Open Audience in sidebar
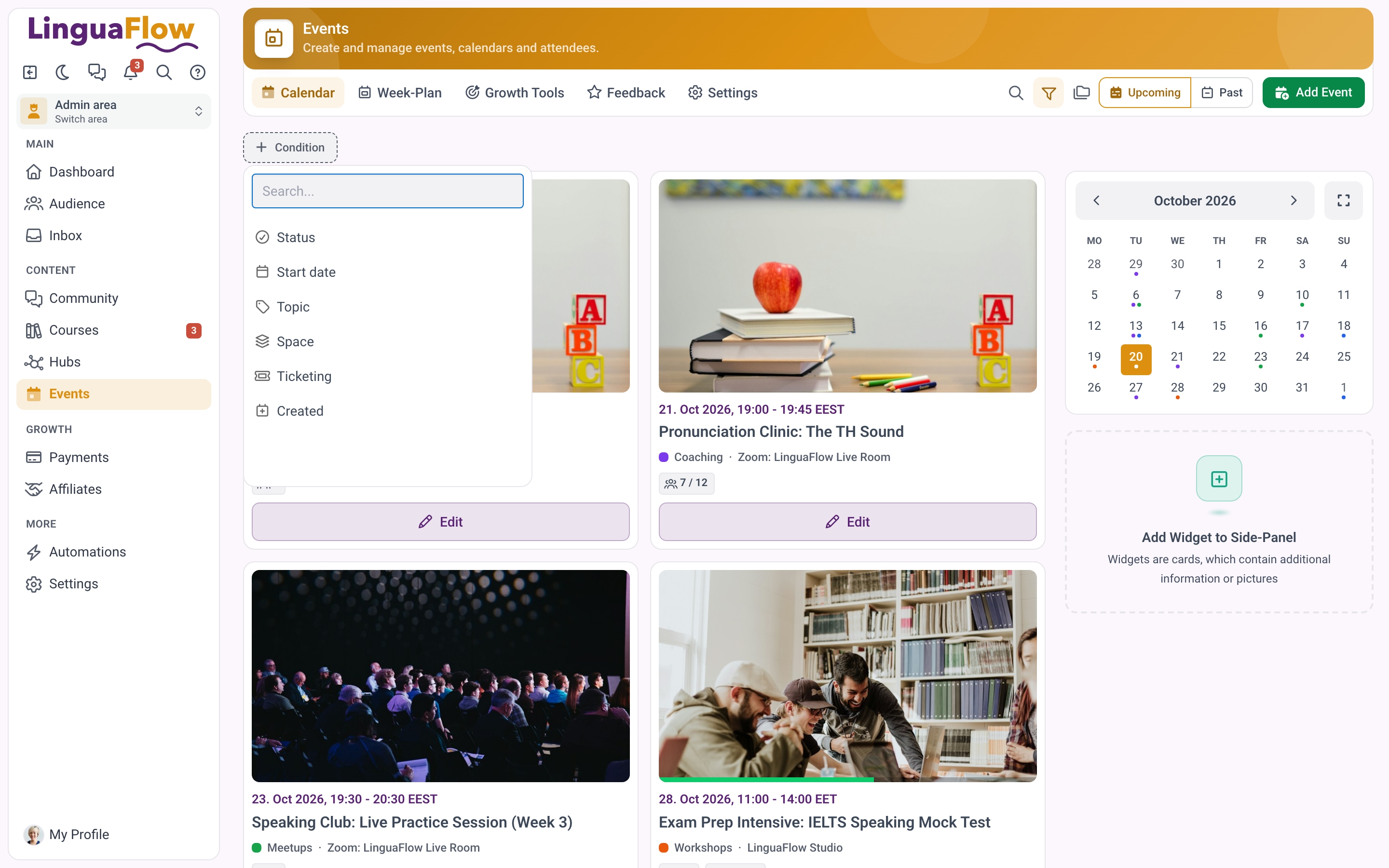 pos(114,204)
